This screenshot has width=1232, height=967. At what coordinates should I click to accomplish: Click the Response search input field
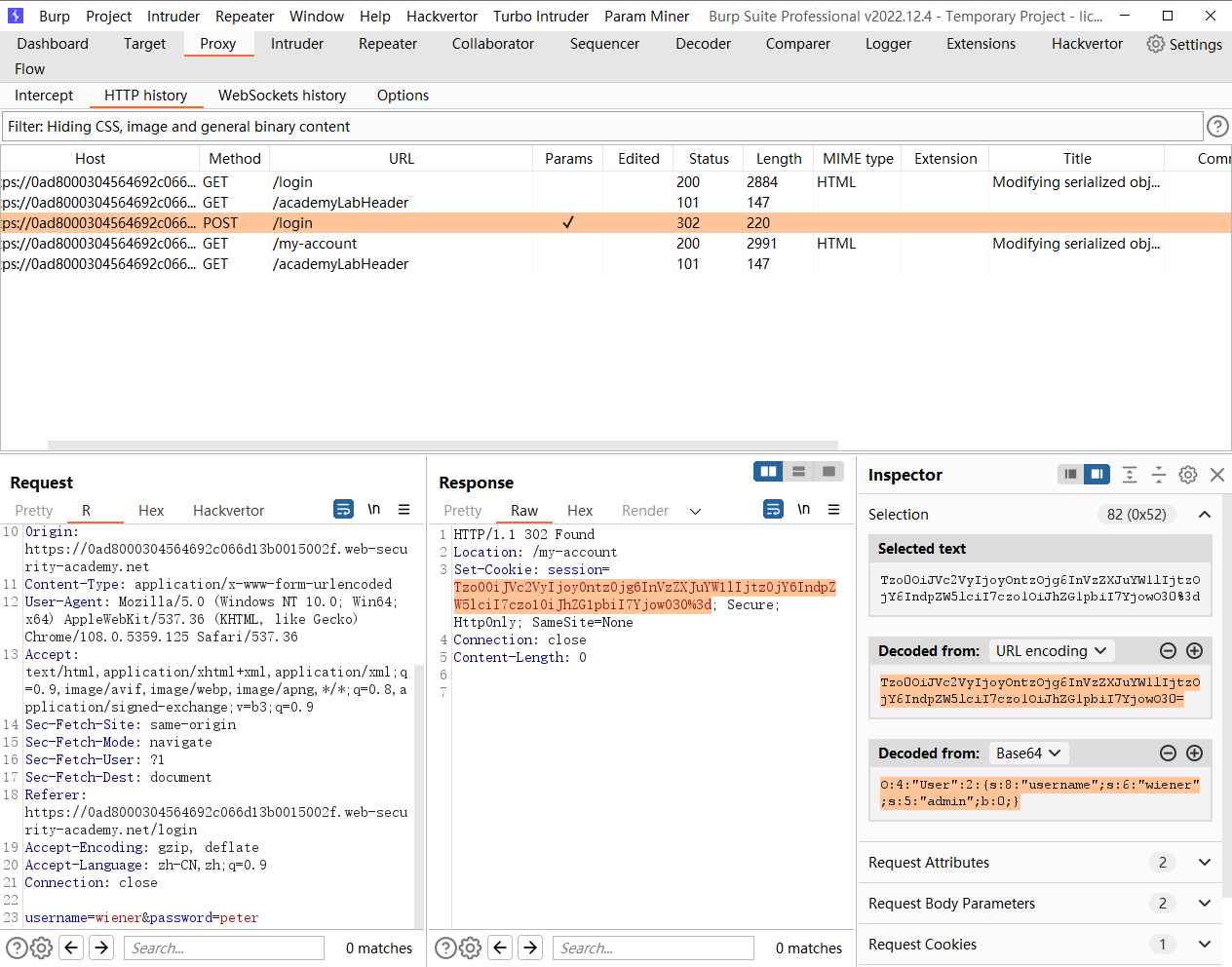tap(654, 948)
